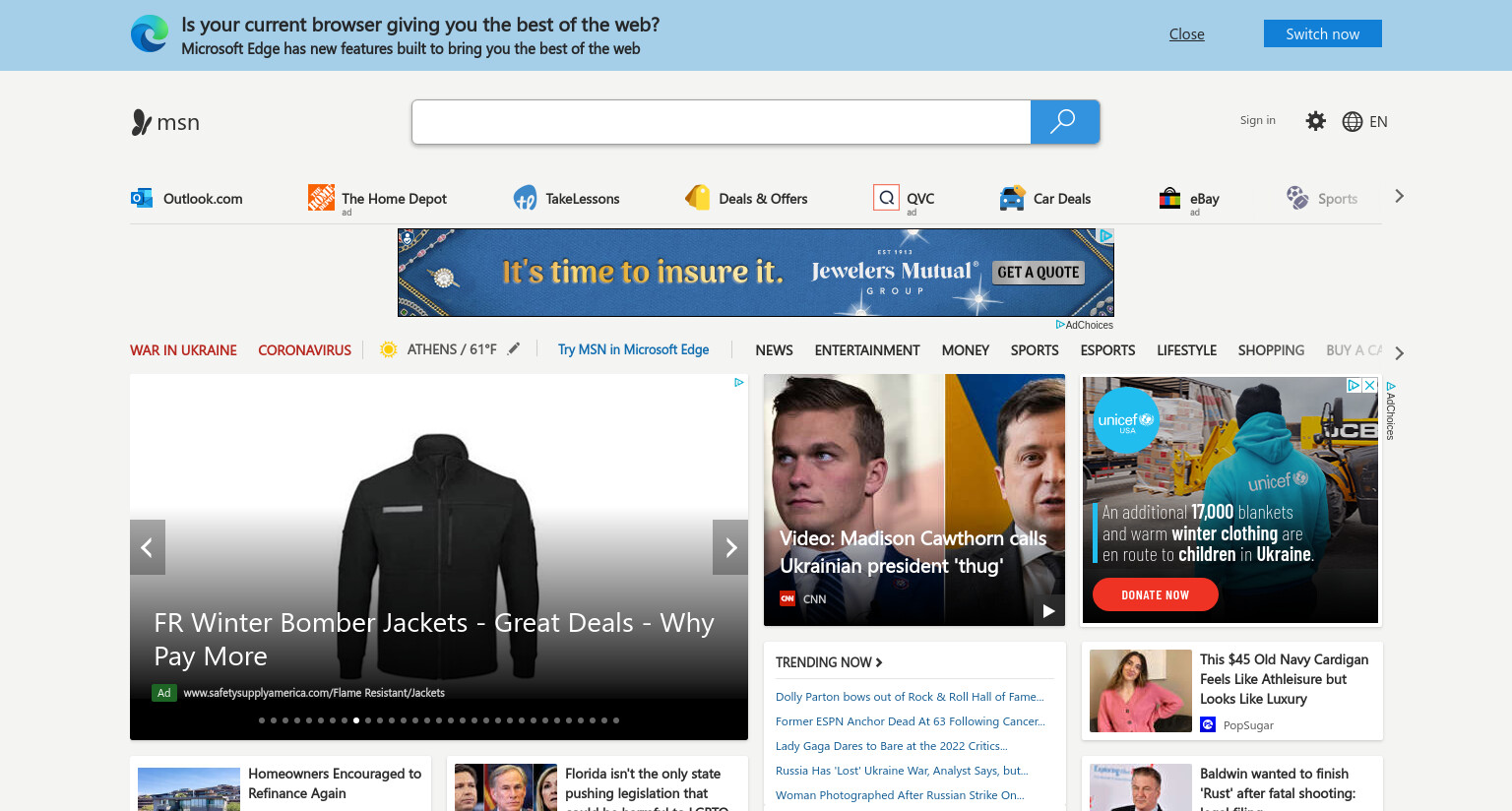Open Old Navy Cardigan article thumbnail
Viewport: 1512px width, 811px height.
[1141, 691]
